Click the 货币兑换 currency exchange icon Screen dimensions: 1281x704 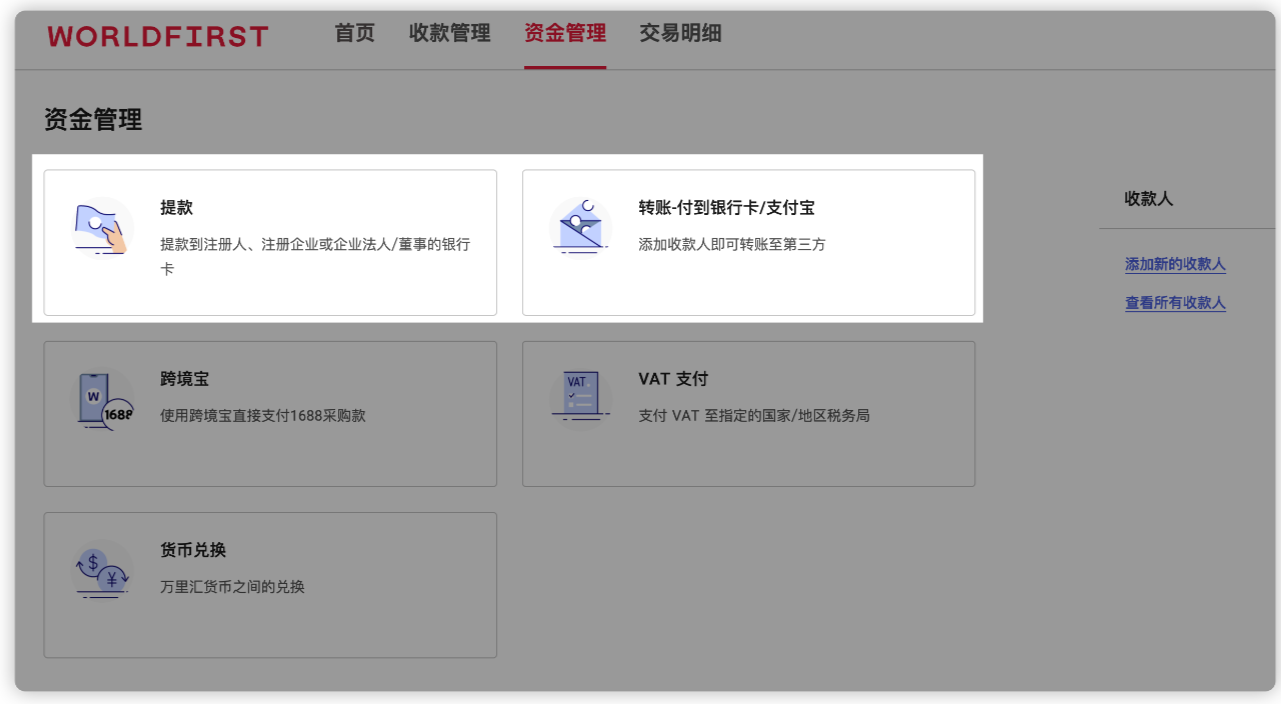pyautogui.click(x=103, y=570)
